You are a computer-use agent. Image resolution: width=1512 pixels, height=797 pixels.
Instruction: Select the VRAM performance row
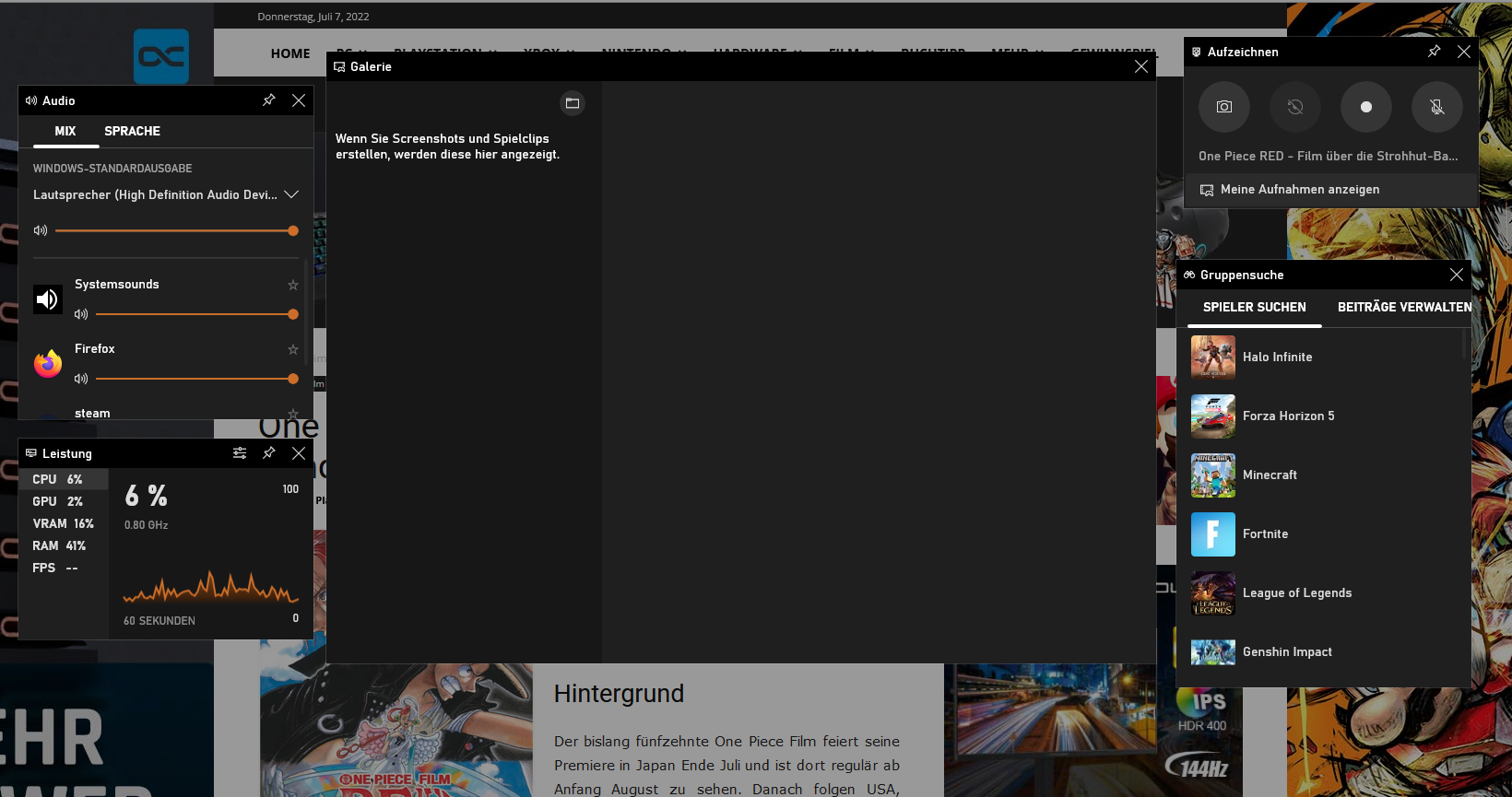coord(64,523)
